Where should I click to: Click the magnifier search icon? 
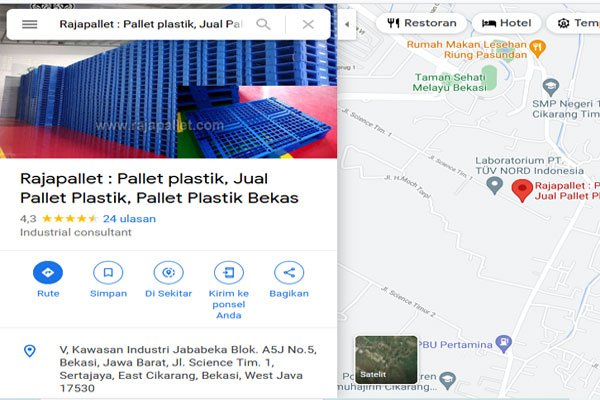pyautogui.click(x=263, y=24)
